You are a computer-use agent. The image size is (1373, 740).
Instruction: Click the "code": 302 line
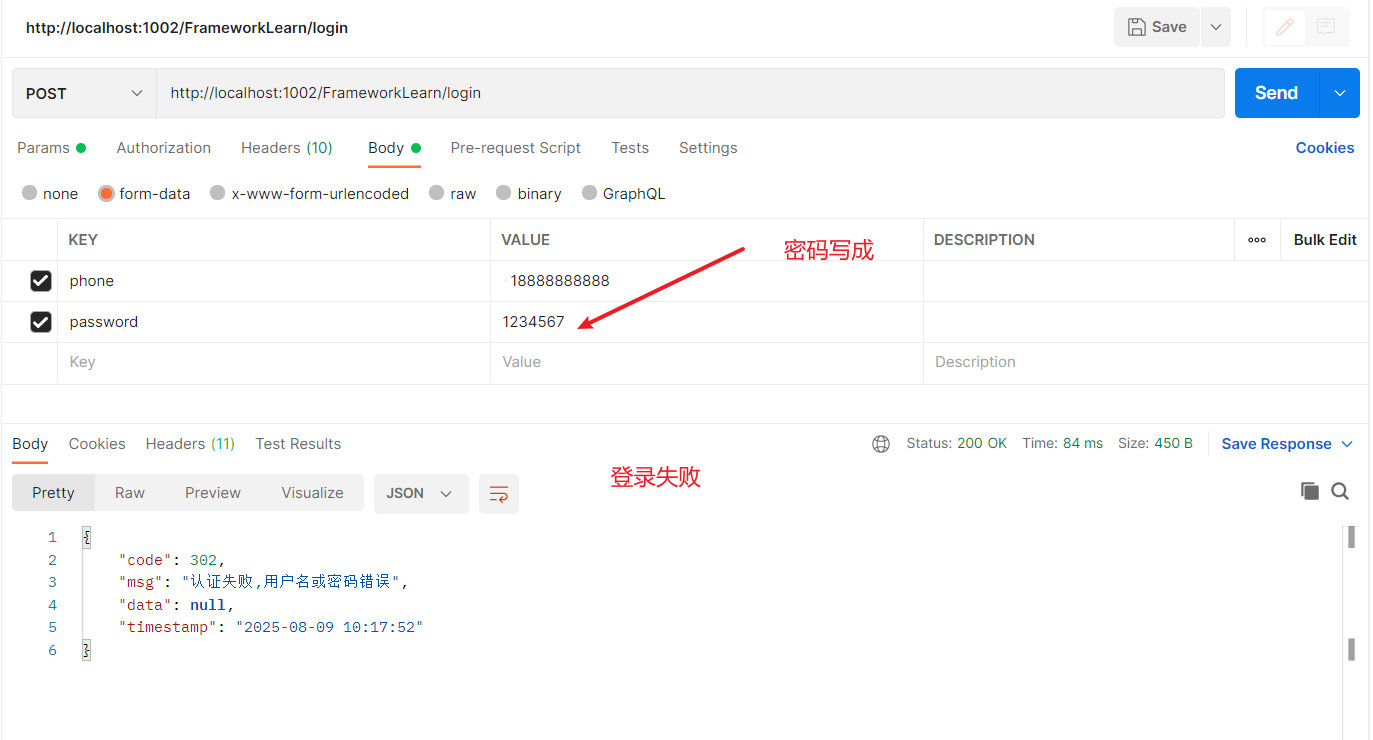172,560
